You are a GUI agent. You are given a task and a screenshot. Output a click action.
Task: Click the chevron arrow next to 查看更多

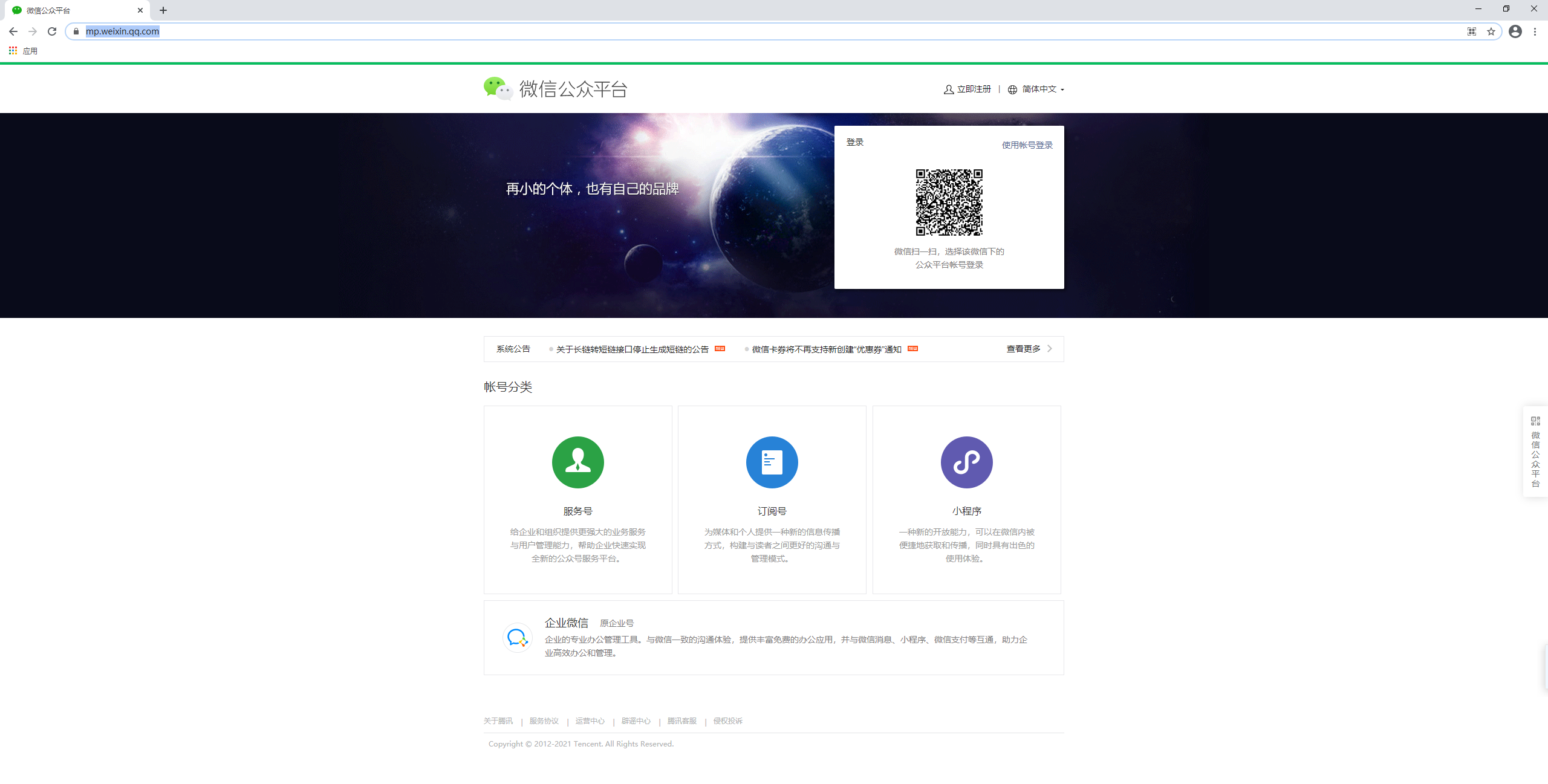[x=1050, y=349]
